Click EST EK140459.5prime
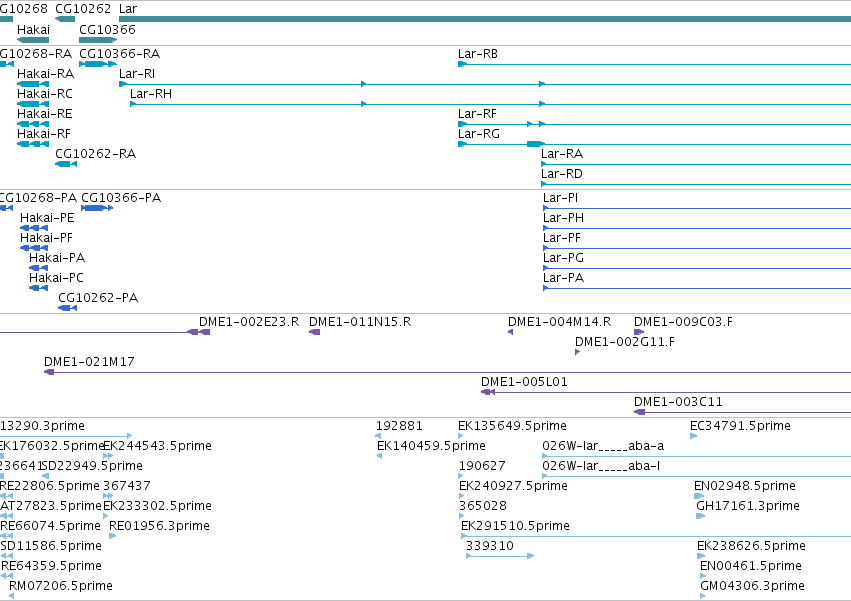 coord(431,446)
